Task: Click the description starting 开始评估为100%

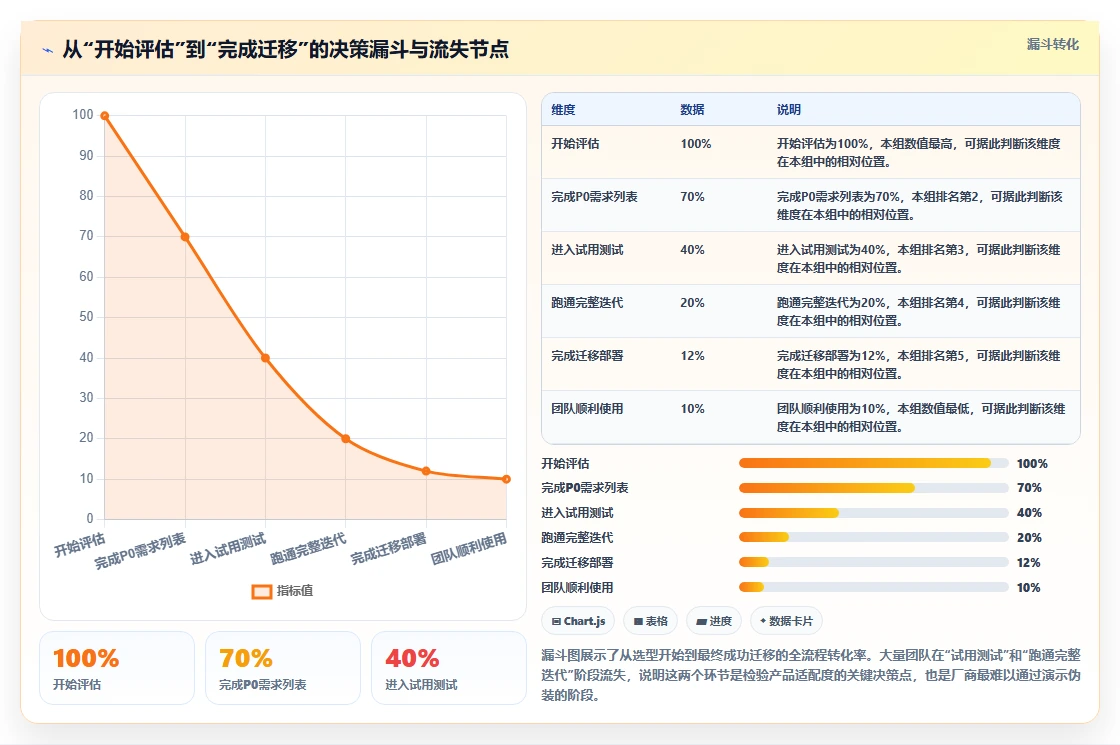Action: pos(919,152)
